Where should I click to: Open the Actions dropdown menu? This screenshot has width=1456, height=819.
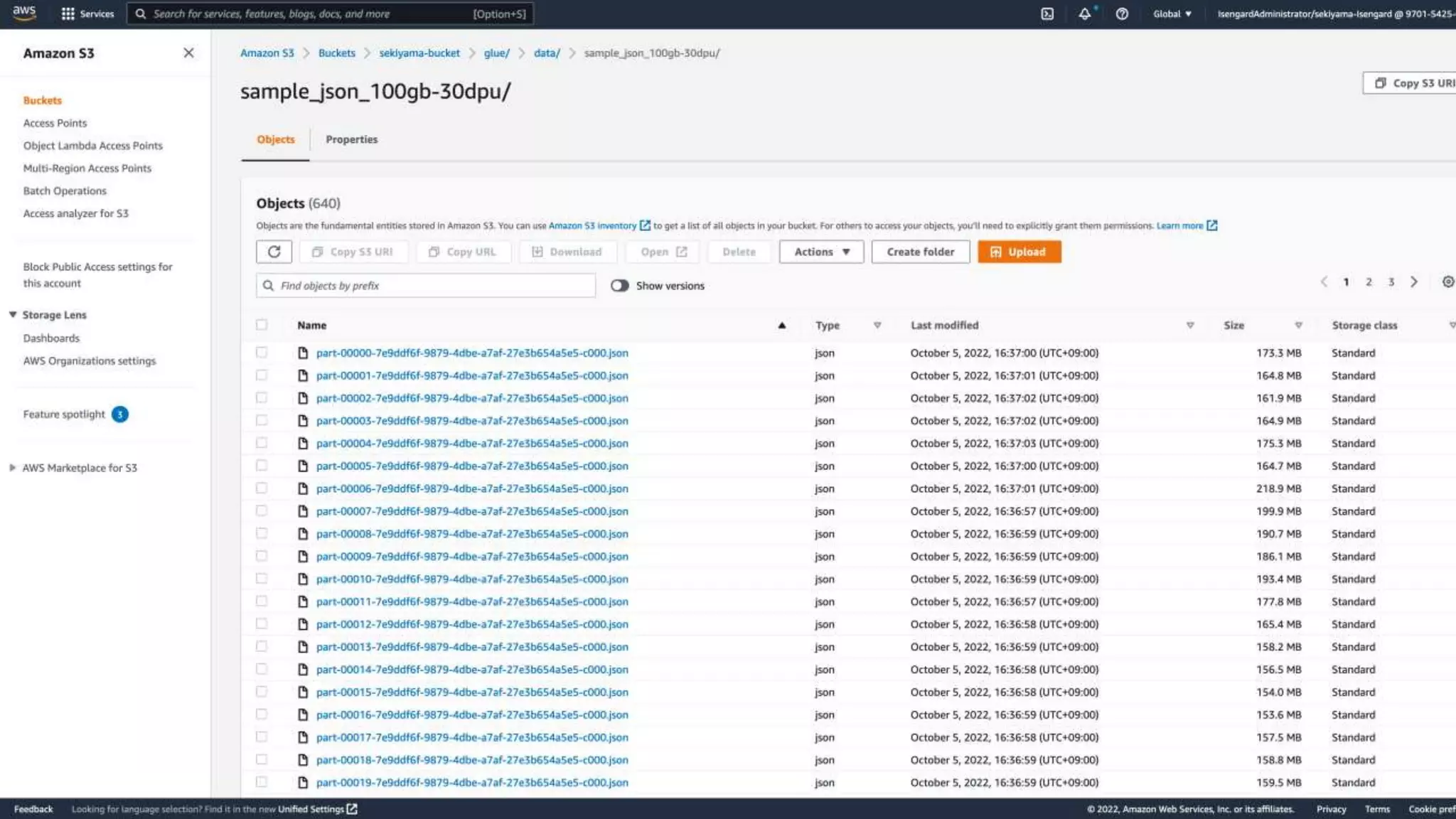821,252
